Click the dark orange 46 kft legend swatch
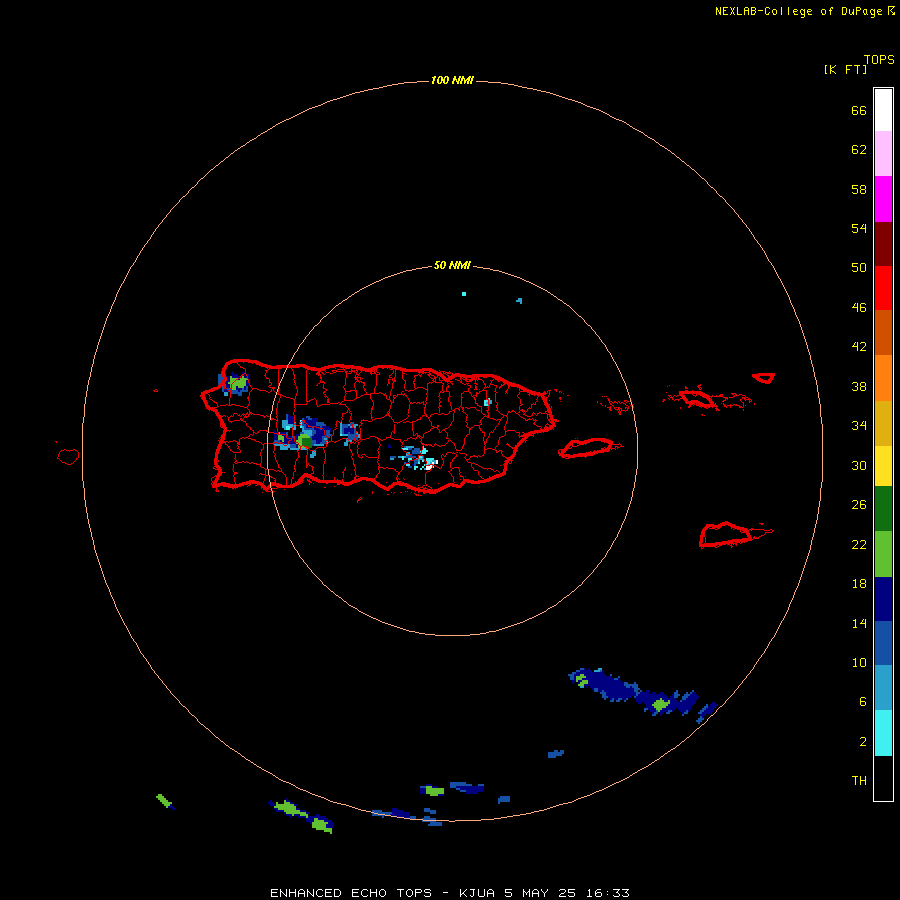900x900 pixels. tap(883, 332)
